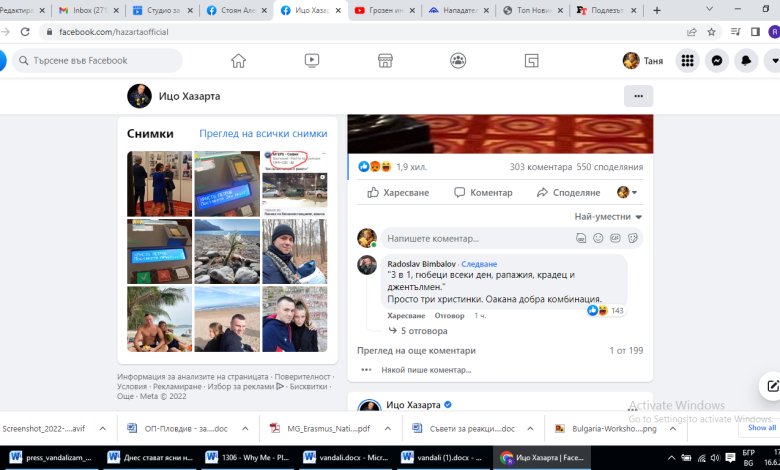Expand the account dropdown arrow in header
This screenshot has height=470, width=780.
(x=774, y=61)
